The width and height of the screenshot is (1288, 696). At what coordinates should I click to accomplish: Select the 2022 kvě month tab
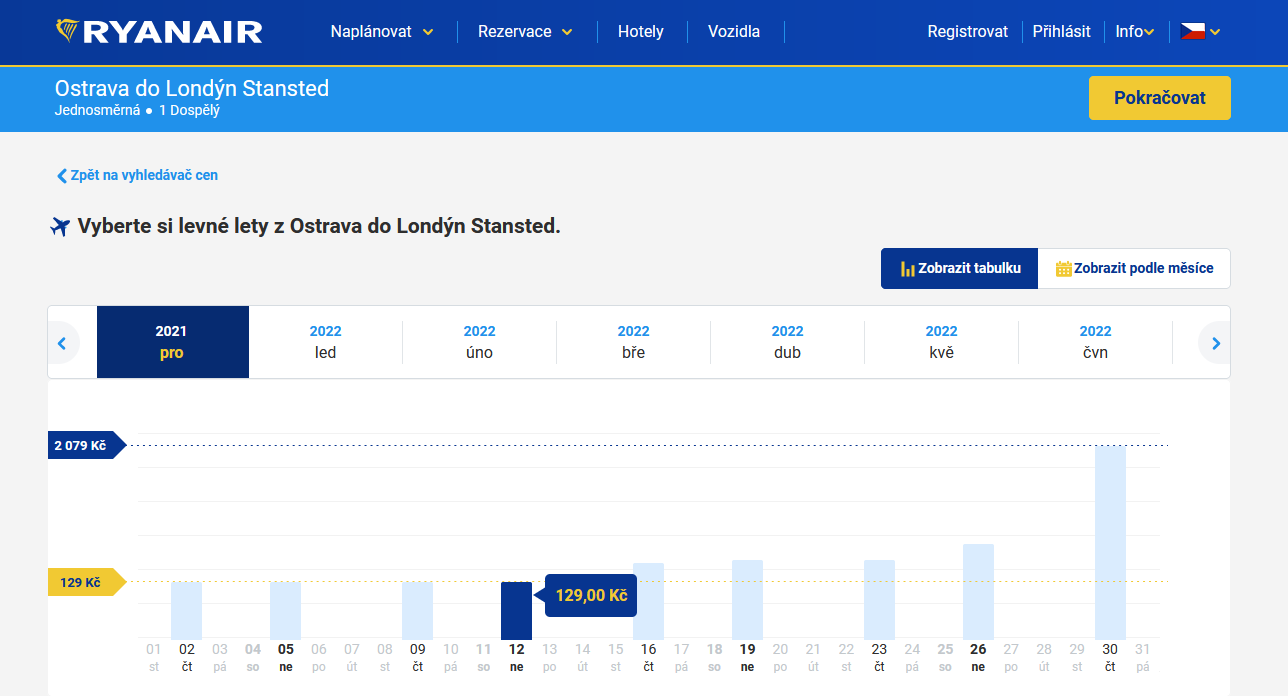pyautogui.click(x=942, y=342)
